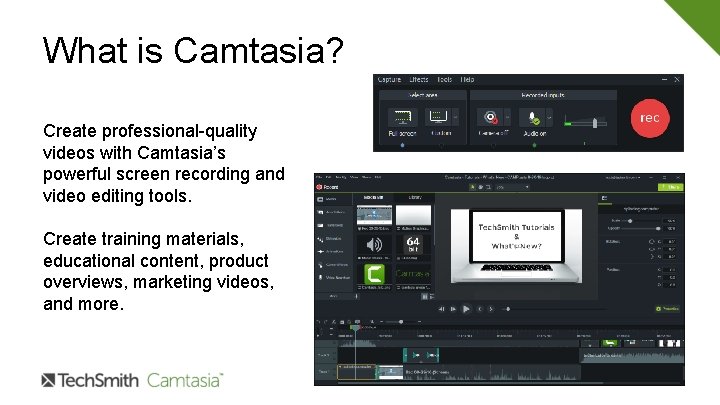Click the red rec button

tap(650, 118)
